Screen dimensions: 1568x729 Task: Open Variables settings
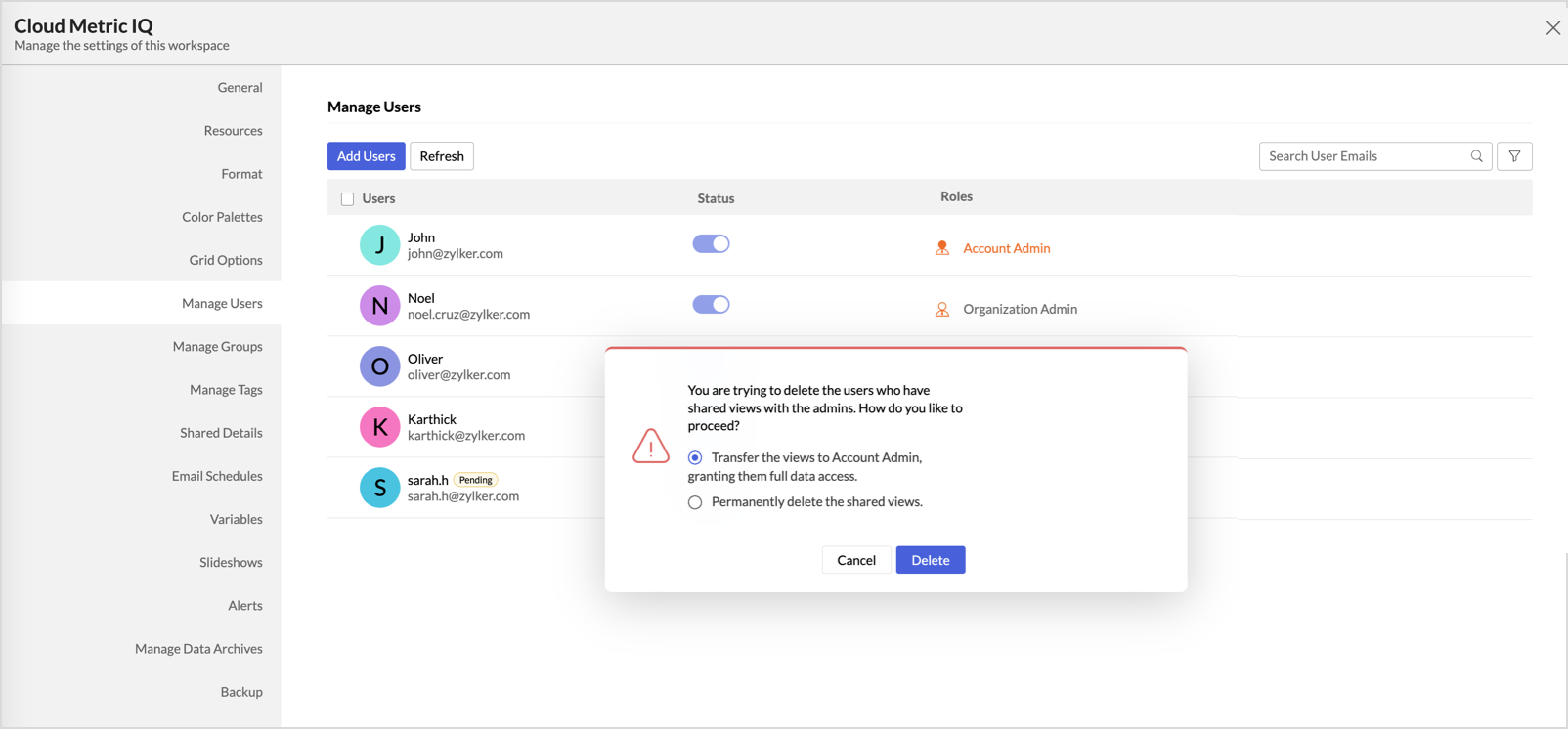point(236,519)
